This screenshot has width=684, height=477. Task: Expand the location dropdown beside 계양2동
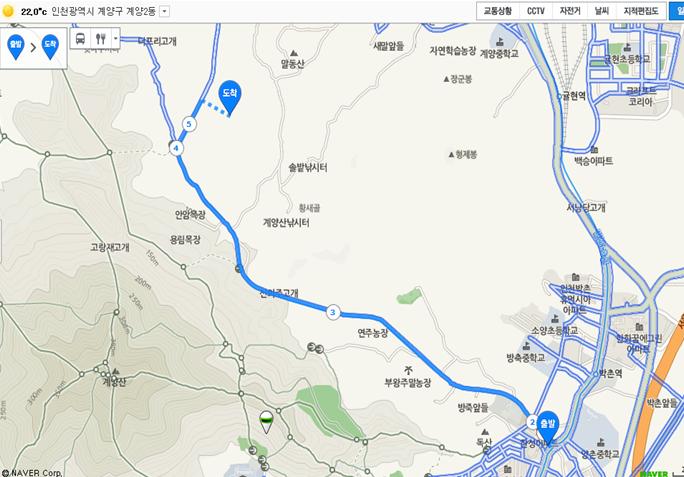pyautogui.click(x=164, y=11)
